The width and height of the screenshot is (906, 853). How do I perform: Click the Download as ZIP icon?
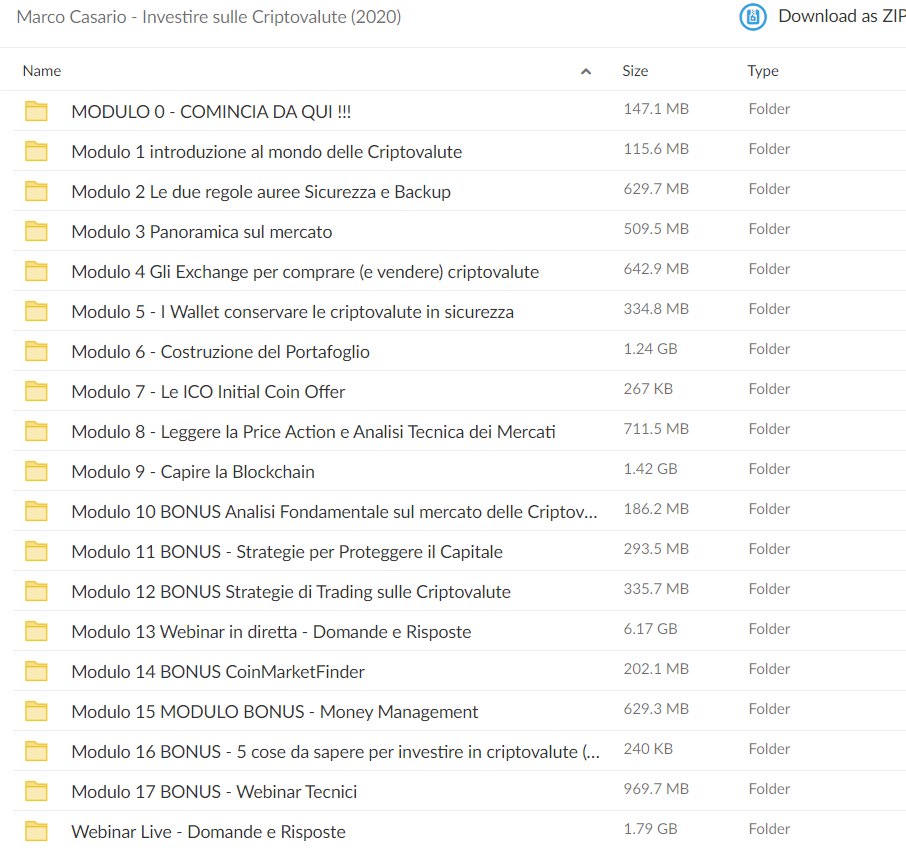click(753, 17)
